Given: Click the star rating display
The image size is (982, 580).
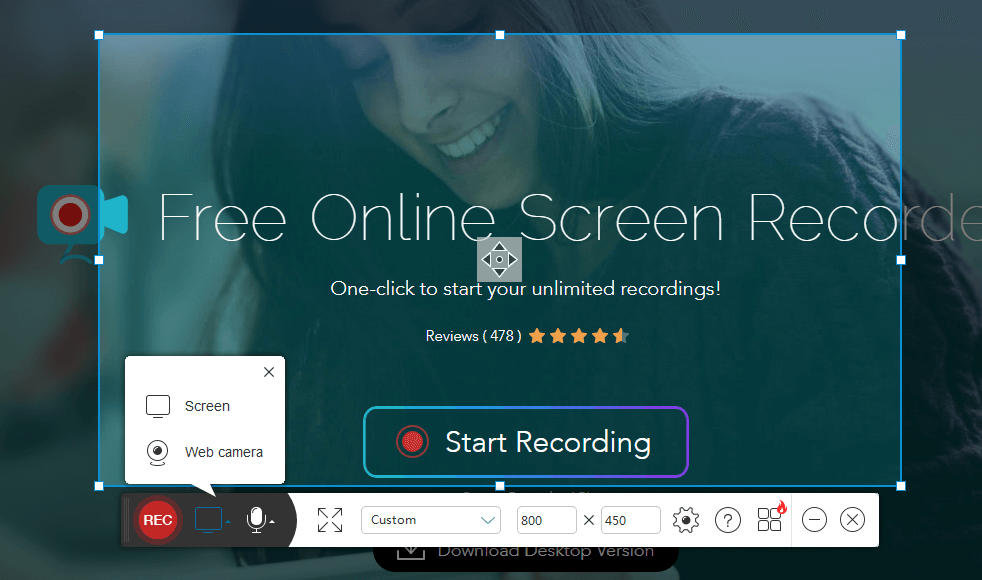Looking at the screenshot, I should click(x=578, y=336).
